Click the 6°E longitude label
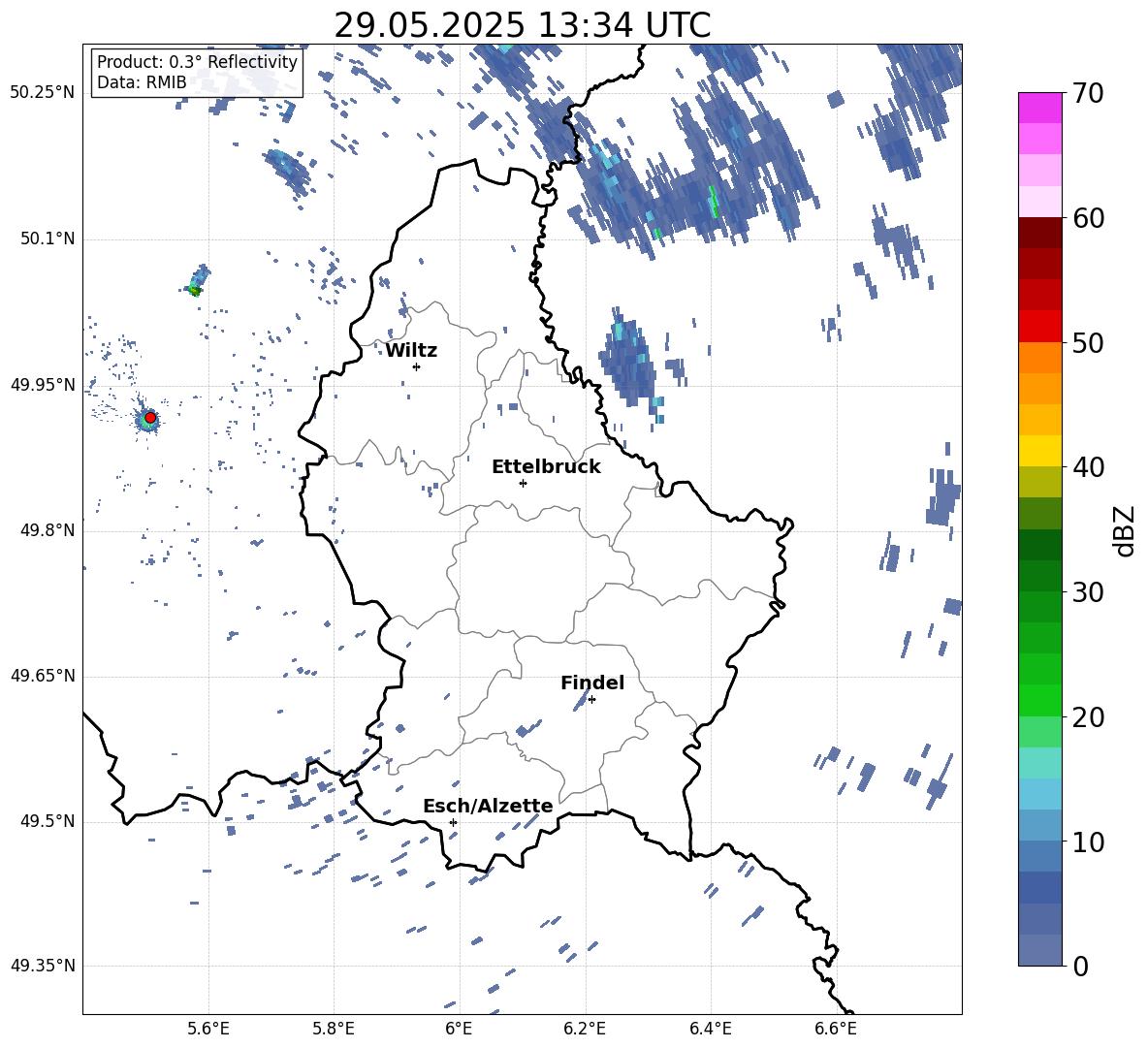The height and width of the screenshot is (1048, 1148). pyautogui.click(x=459, y=1029)
